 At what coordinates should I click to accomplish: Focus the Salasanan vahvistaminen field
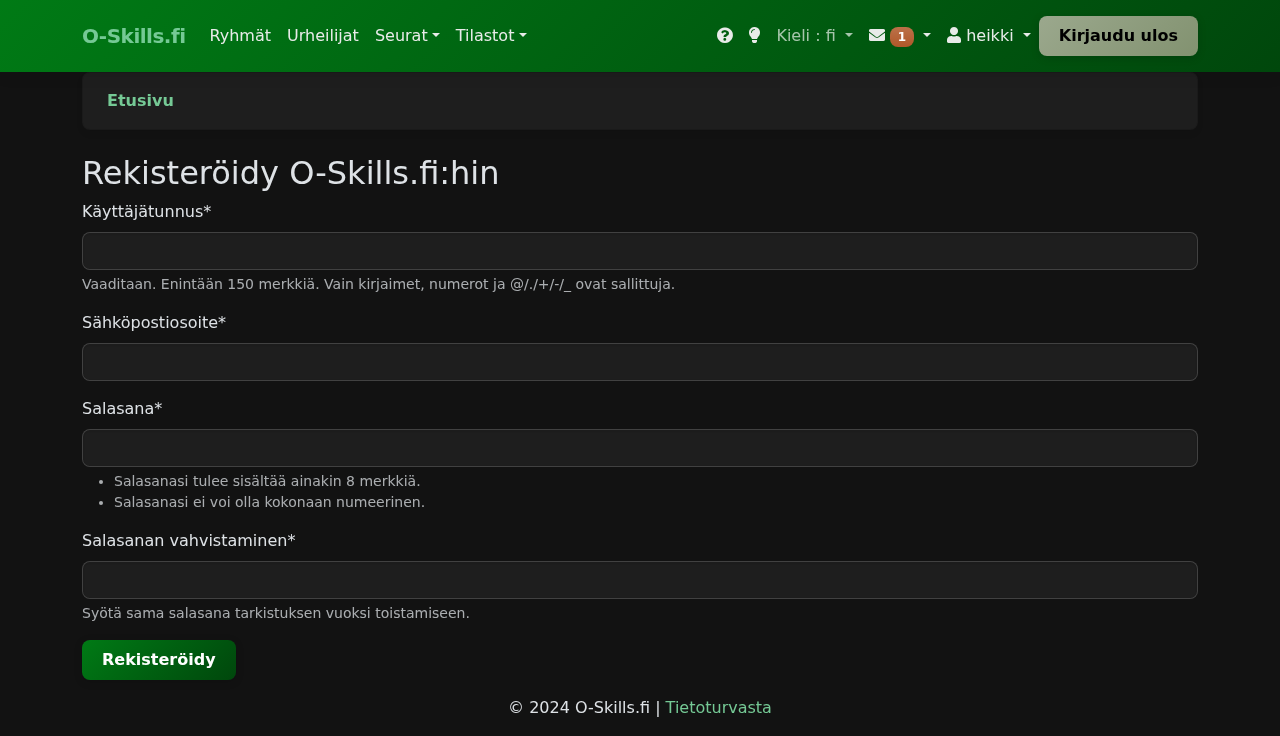(640, 580)
